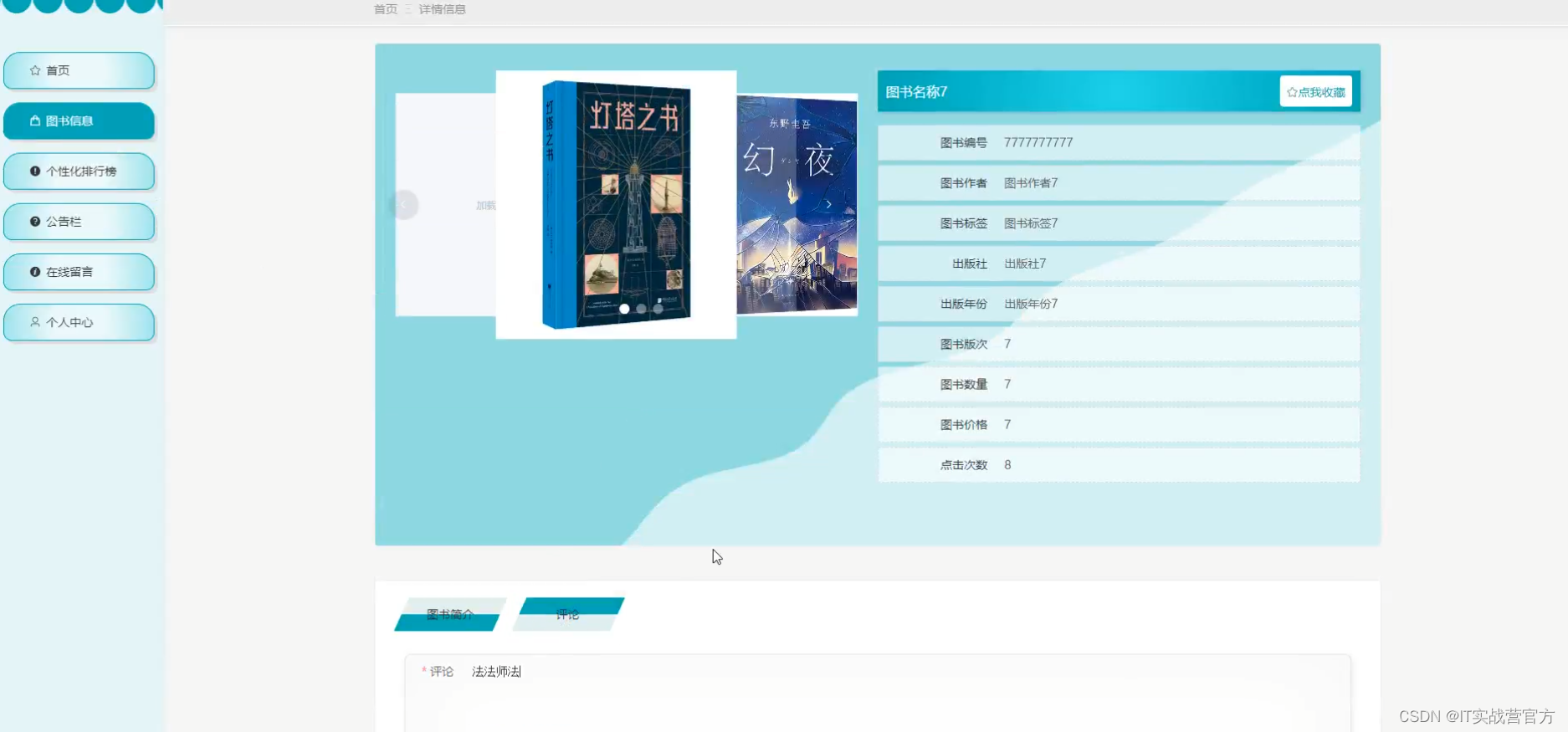The image size is (1568, 732).
Task: Select the third carousel indicator dot
Action: tap(658, 309)
